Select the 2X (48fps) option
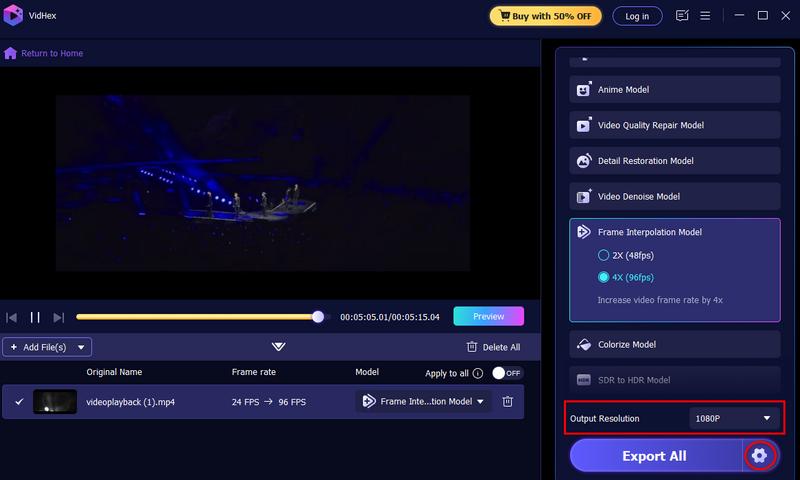Viewport: 800px width, 480px height. [x=604, y=256]
